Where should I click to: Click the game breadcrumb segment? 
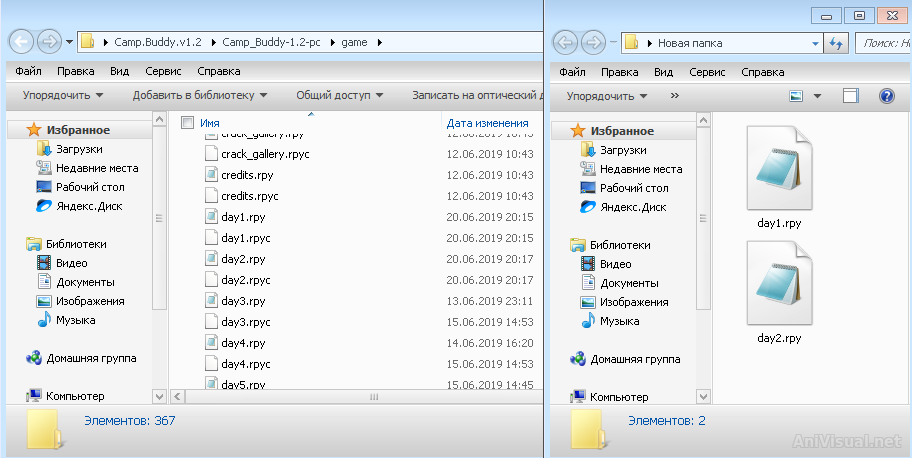tap(354, 42)
